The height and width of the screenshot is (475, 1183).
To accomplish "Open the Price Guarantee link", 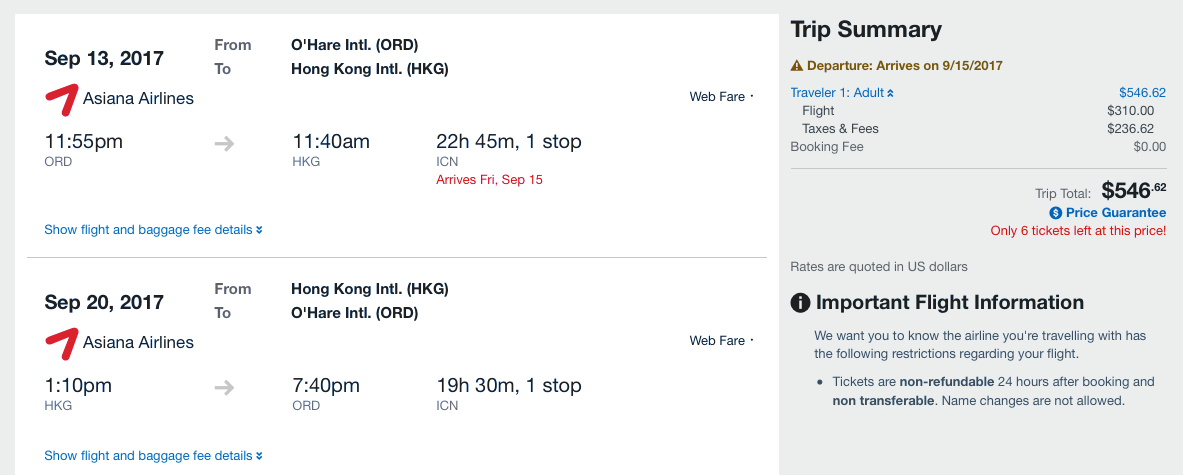I will click(x=1115, y=213).
